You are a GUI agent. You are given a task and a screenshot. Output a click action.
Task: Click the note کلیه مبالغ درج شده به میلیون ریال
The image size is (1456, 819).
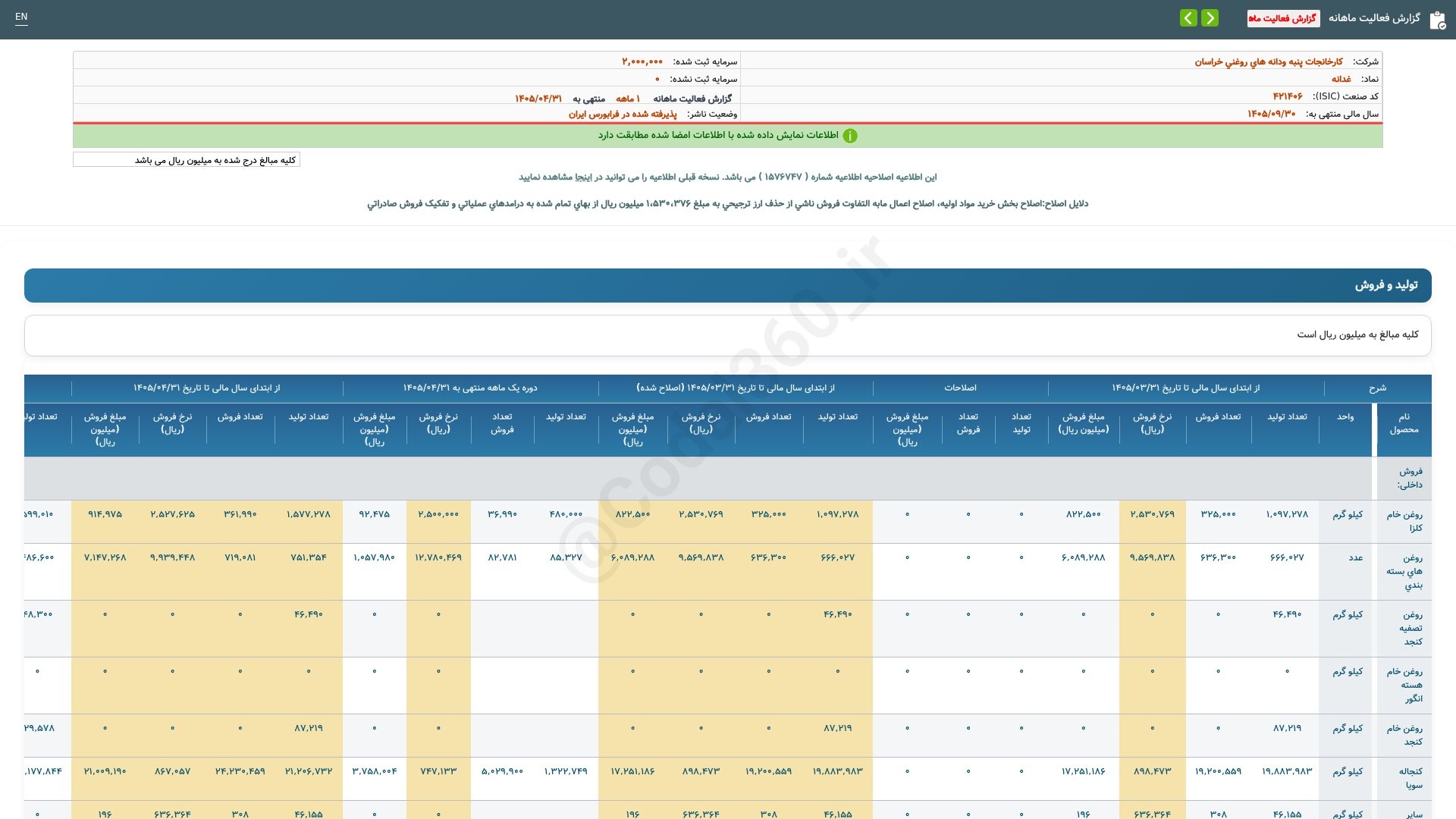[x=187, y=160]
